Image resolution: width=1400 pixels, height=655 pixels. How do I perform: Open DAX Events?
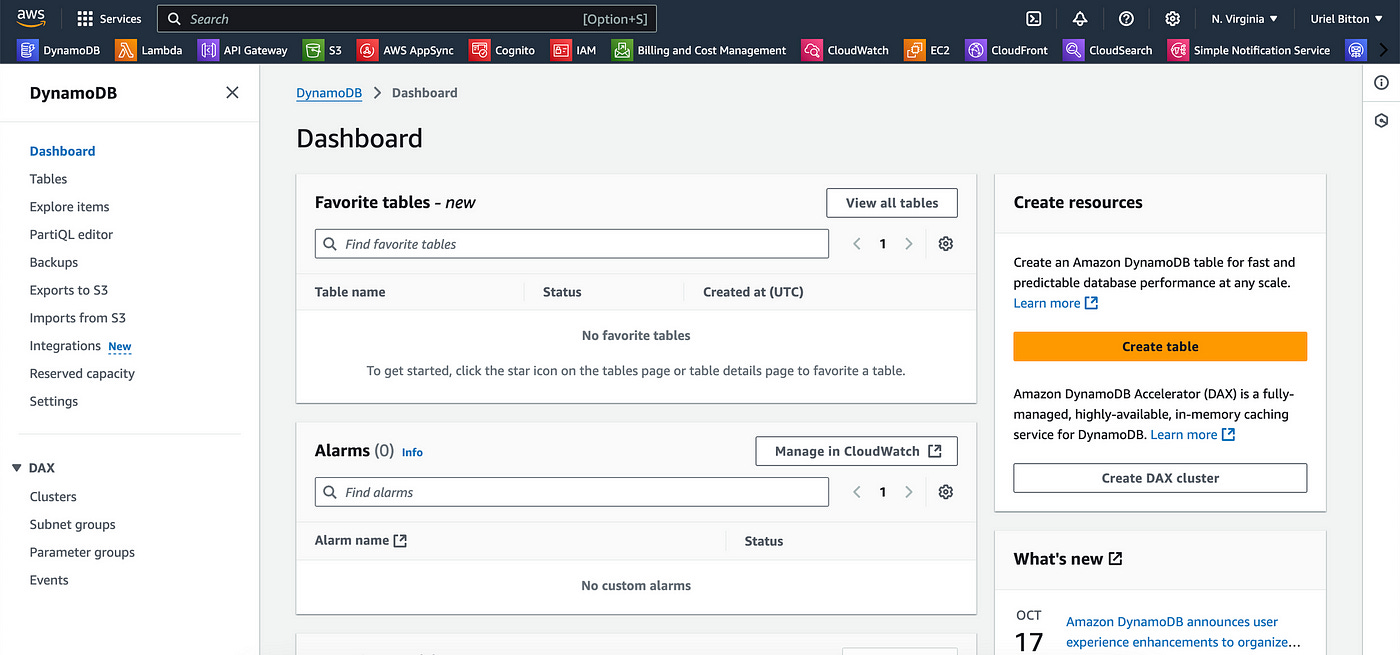(49, 580)
